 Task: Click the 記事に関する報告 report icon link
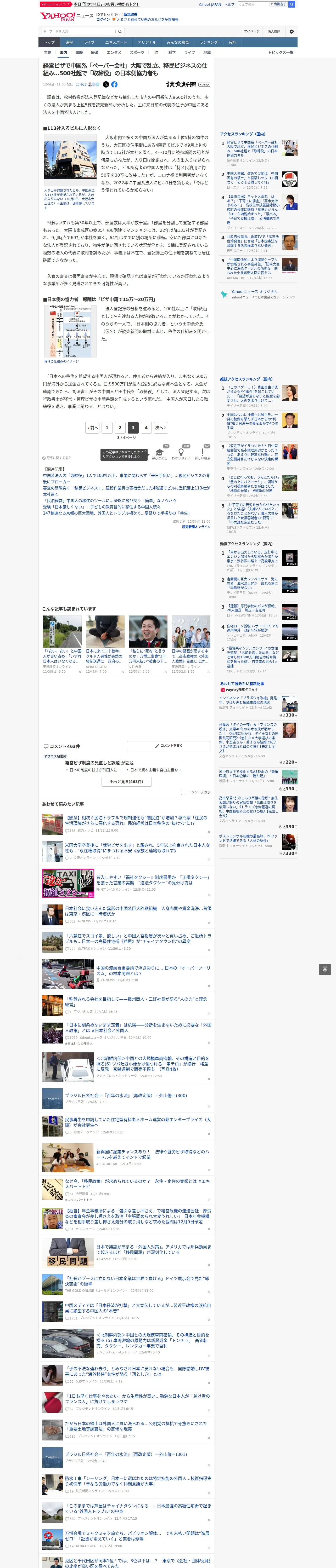coord(57,458)
